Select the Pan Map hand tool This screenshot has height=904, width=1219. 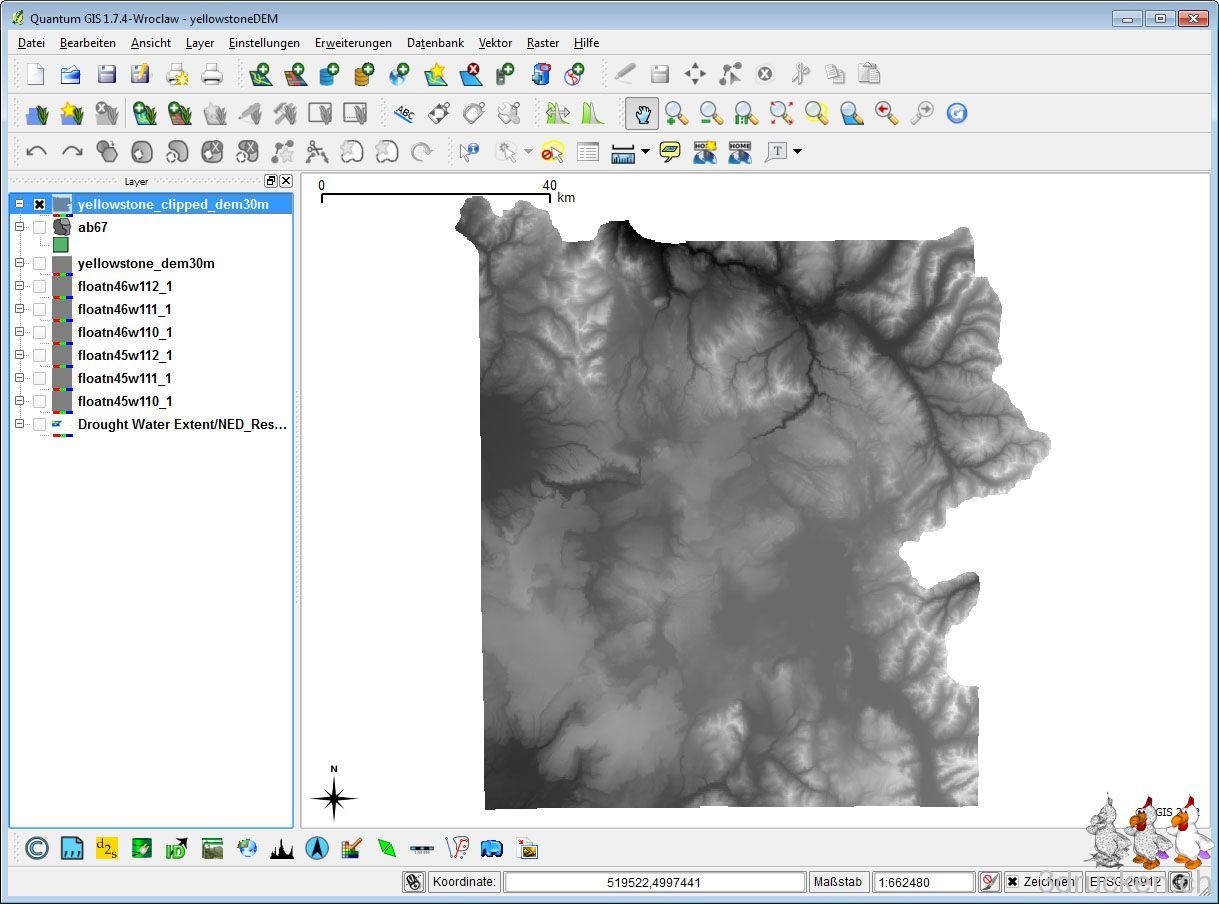click(x=642, y=113)
